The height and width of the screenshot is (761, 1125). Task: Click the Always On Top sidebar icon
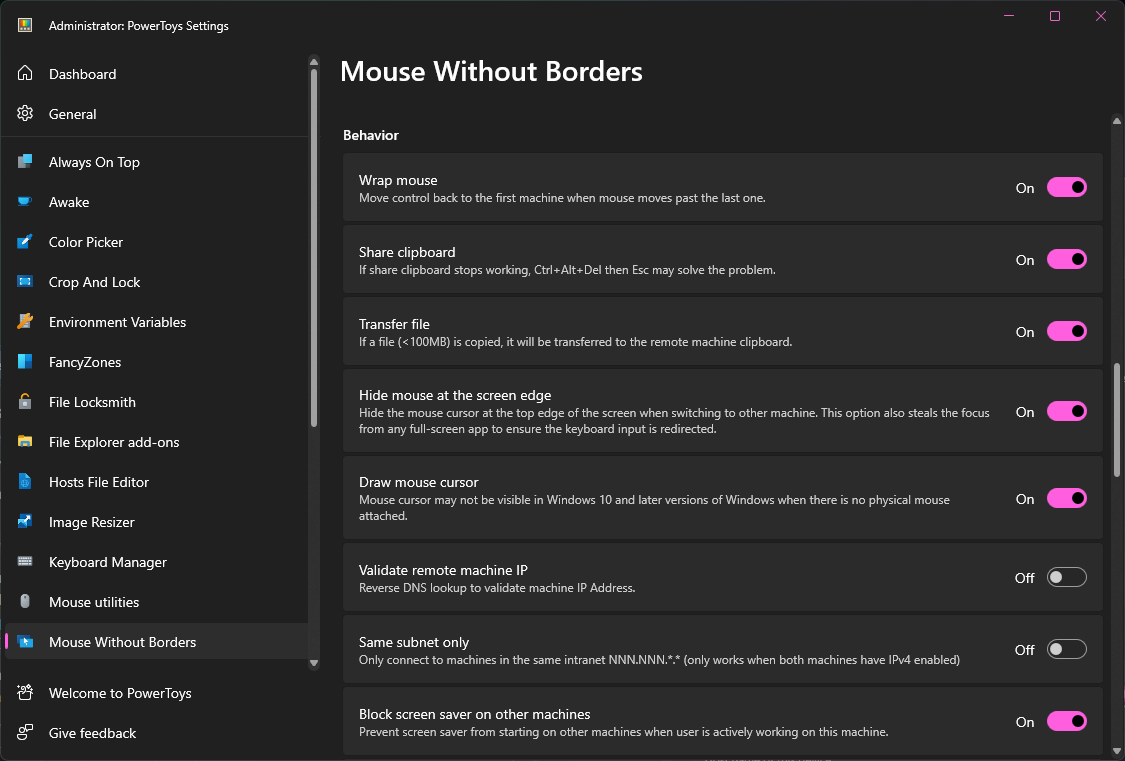(25, 162)
